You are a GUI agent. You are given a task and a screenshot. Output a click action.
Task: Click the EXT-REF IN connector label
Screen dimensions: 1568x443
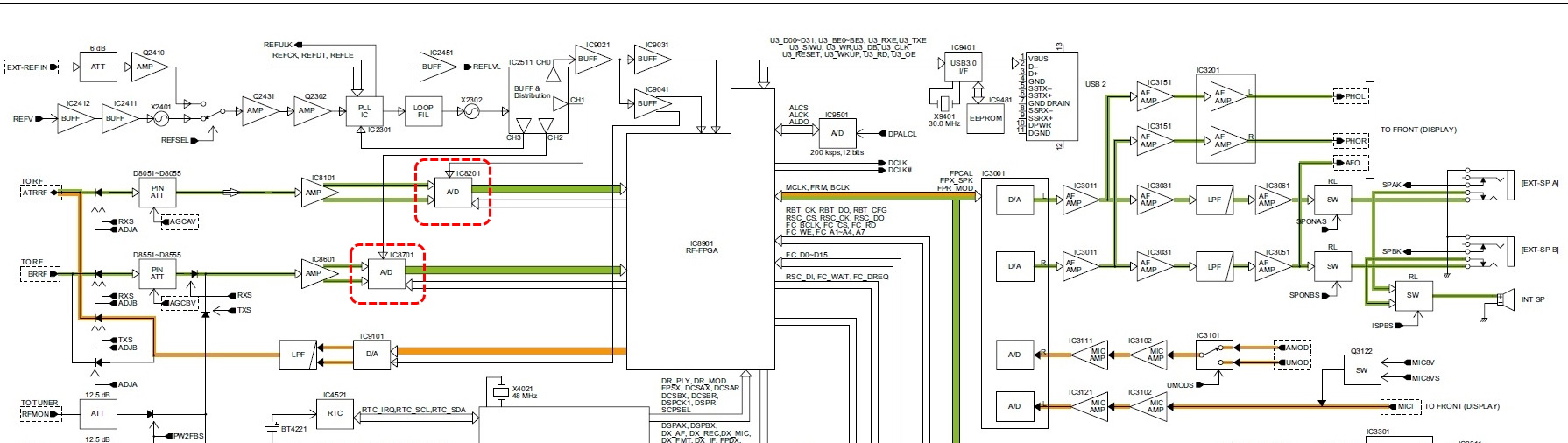[30, 67]
